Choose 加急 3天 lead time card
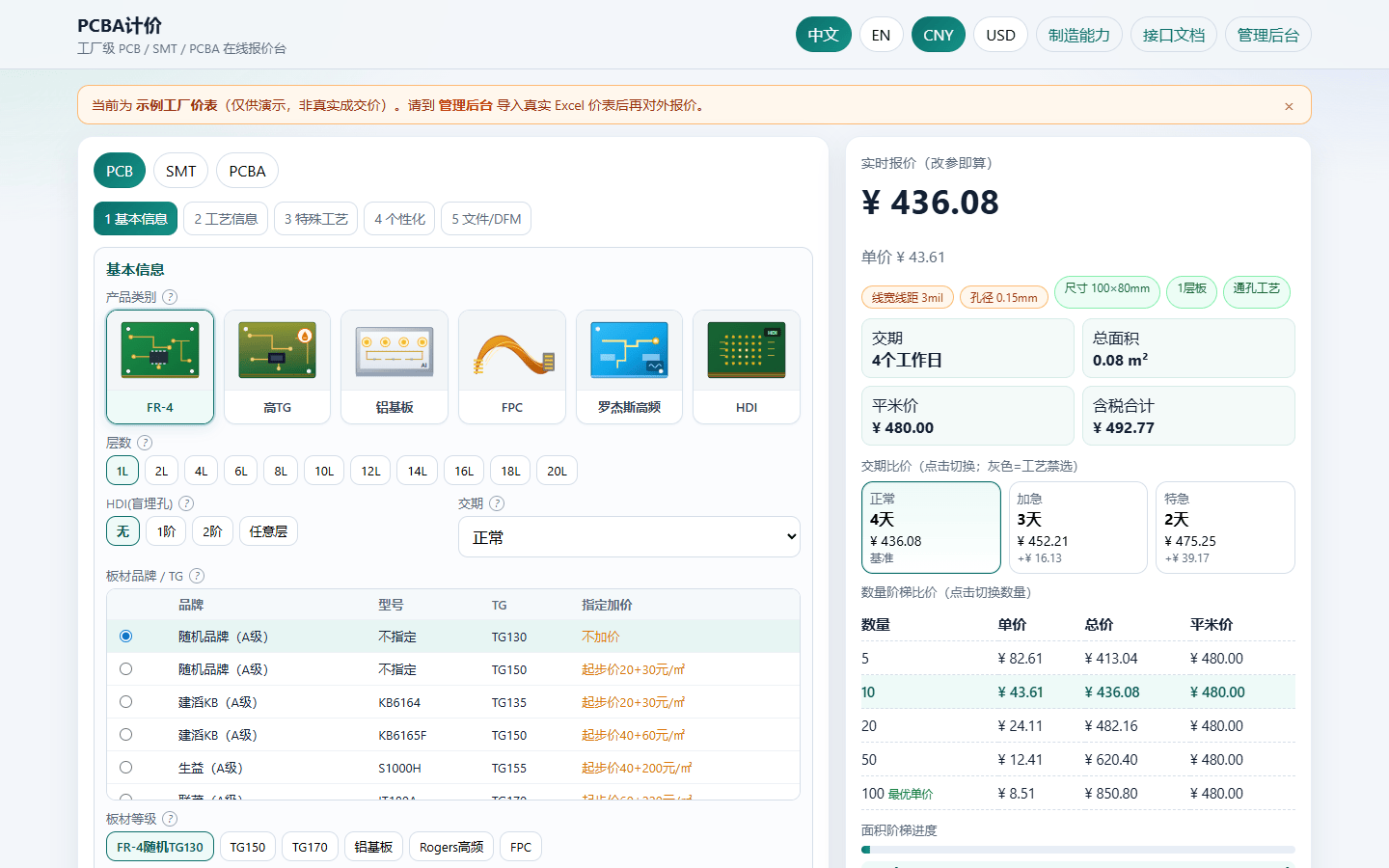 (x=1077, y=528)
